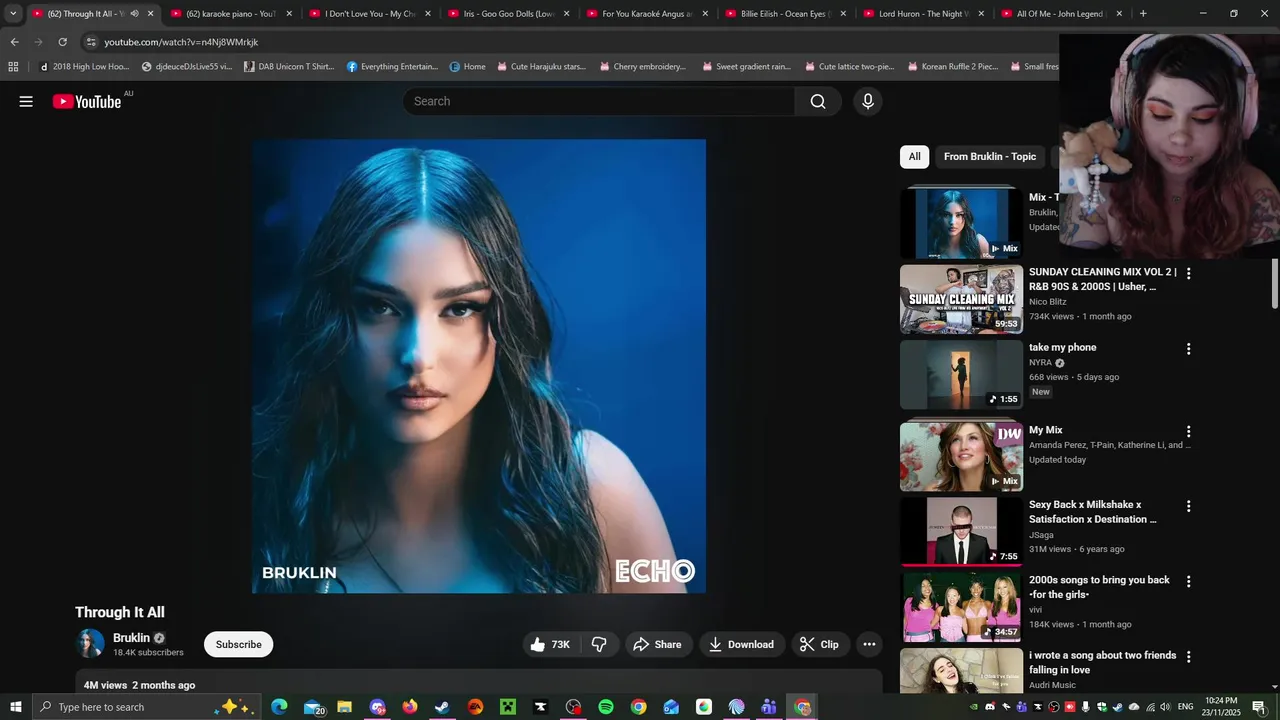
Task: Open a new browser tab
Action: click(1143, 14)
